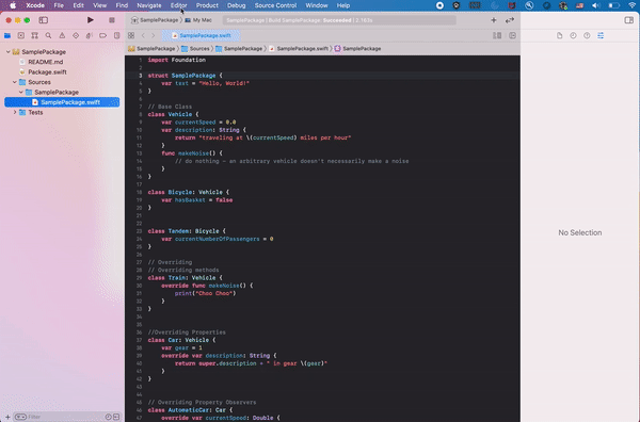Stop the running build

112,20
